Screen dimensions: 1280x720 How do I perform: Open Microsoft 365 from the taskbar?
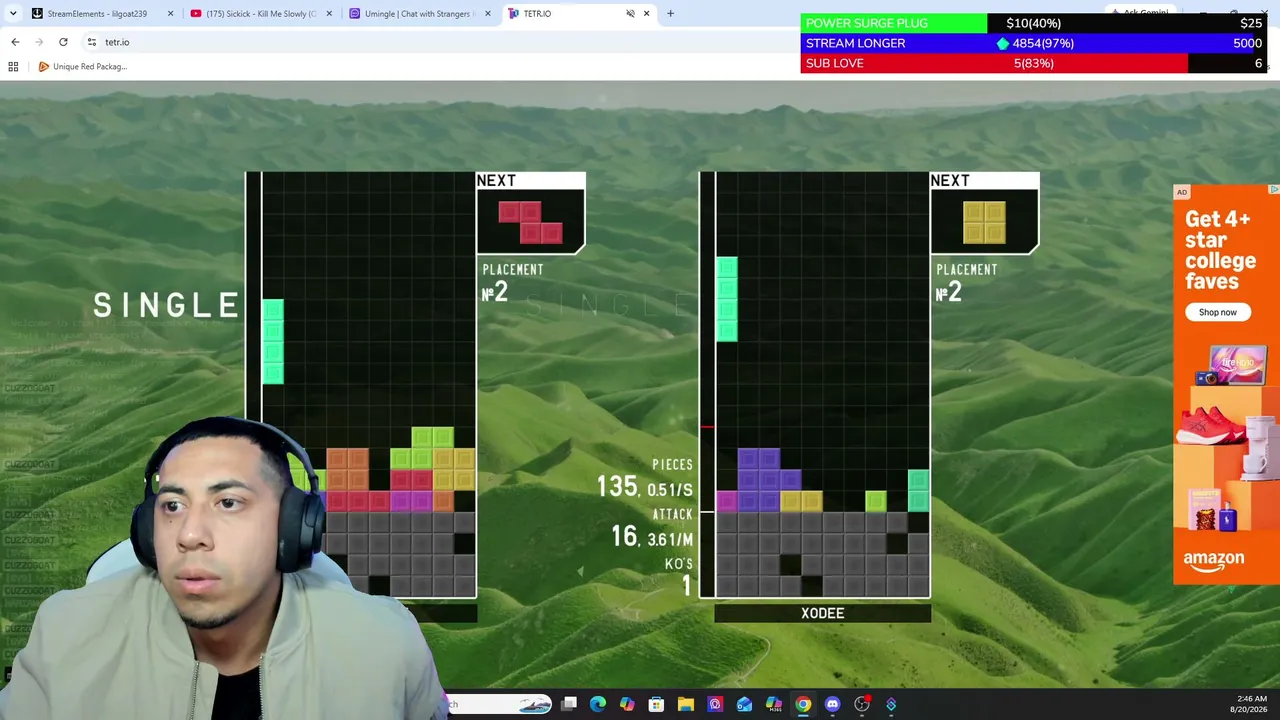pyautogui.click(x=774, y=704)
